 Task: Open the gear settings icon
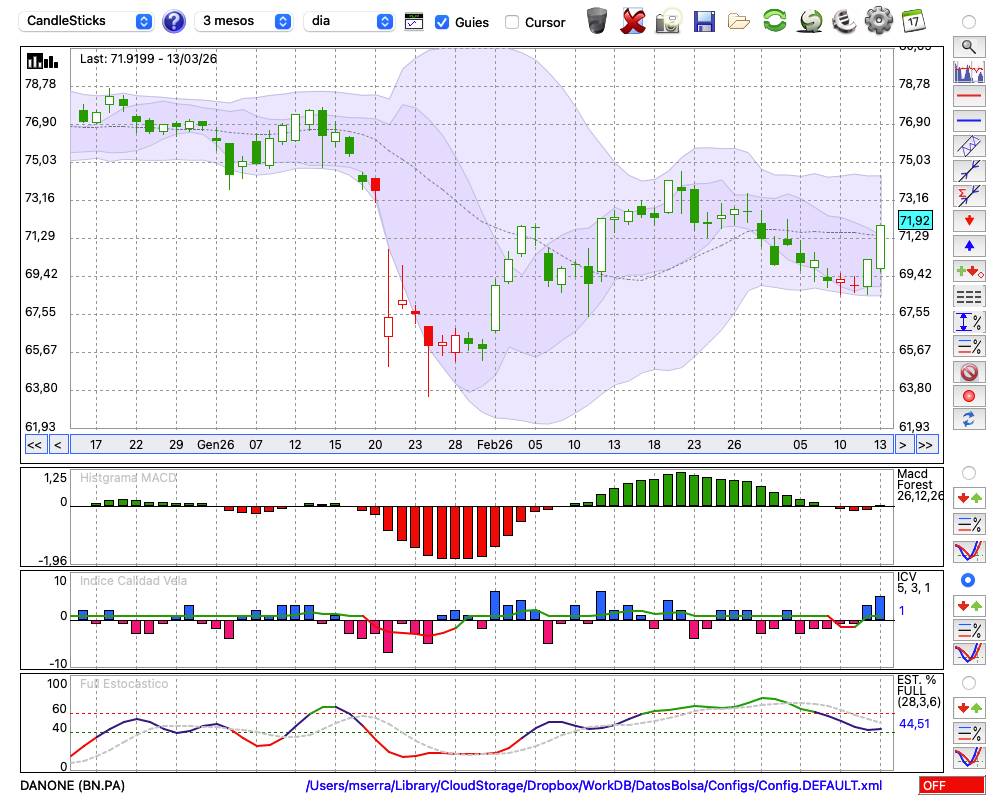[878, 20]
